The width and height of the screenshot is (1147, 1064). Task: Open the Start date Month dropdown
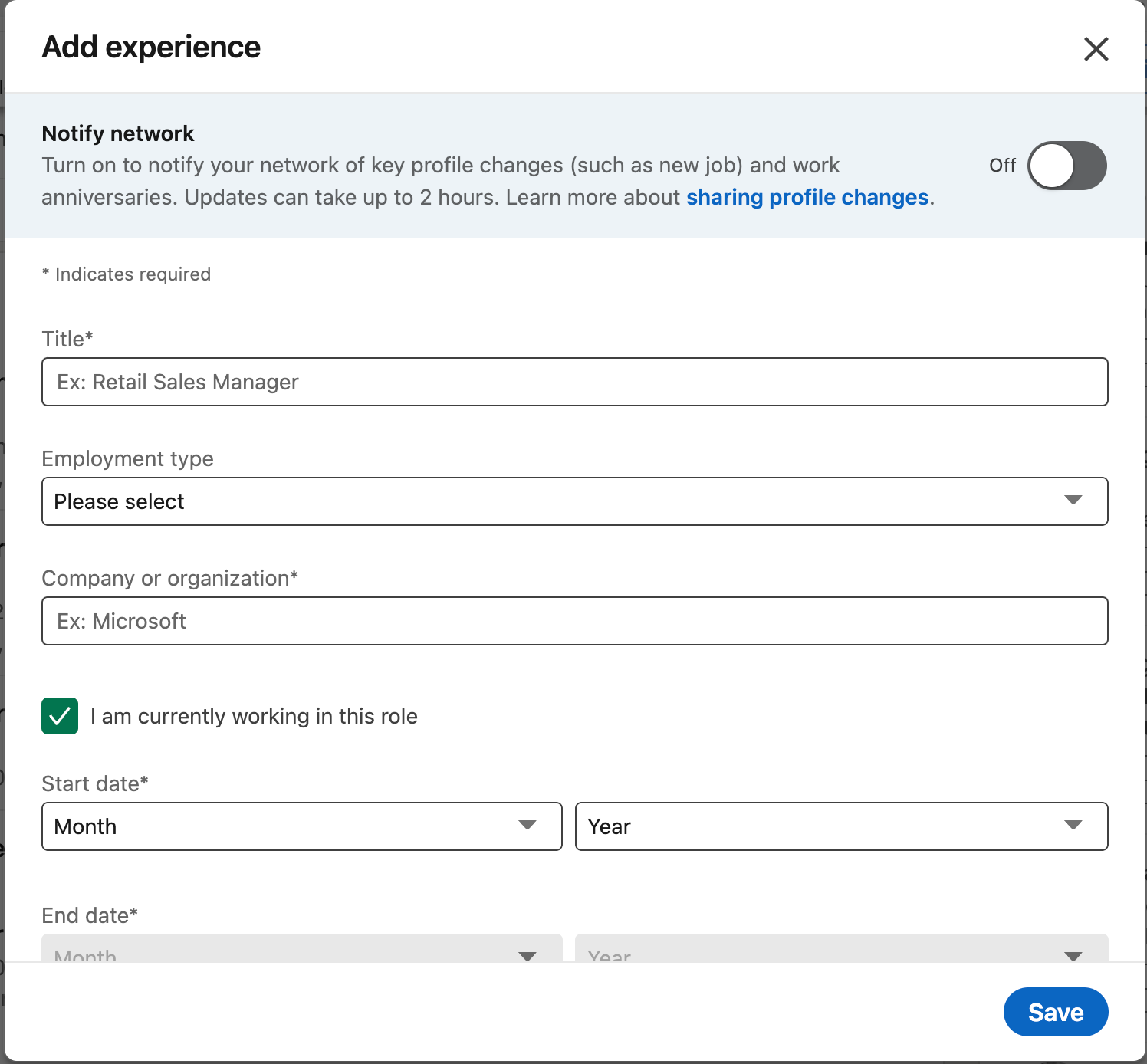(x=301, y=826)
